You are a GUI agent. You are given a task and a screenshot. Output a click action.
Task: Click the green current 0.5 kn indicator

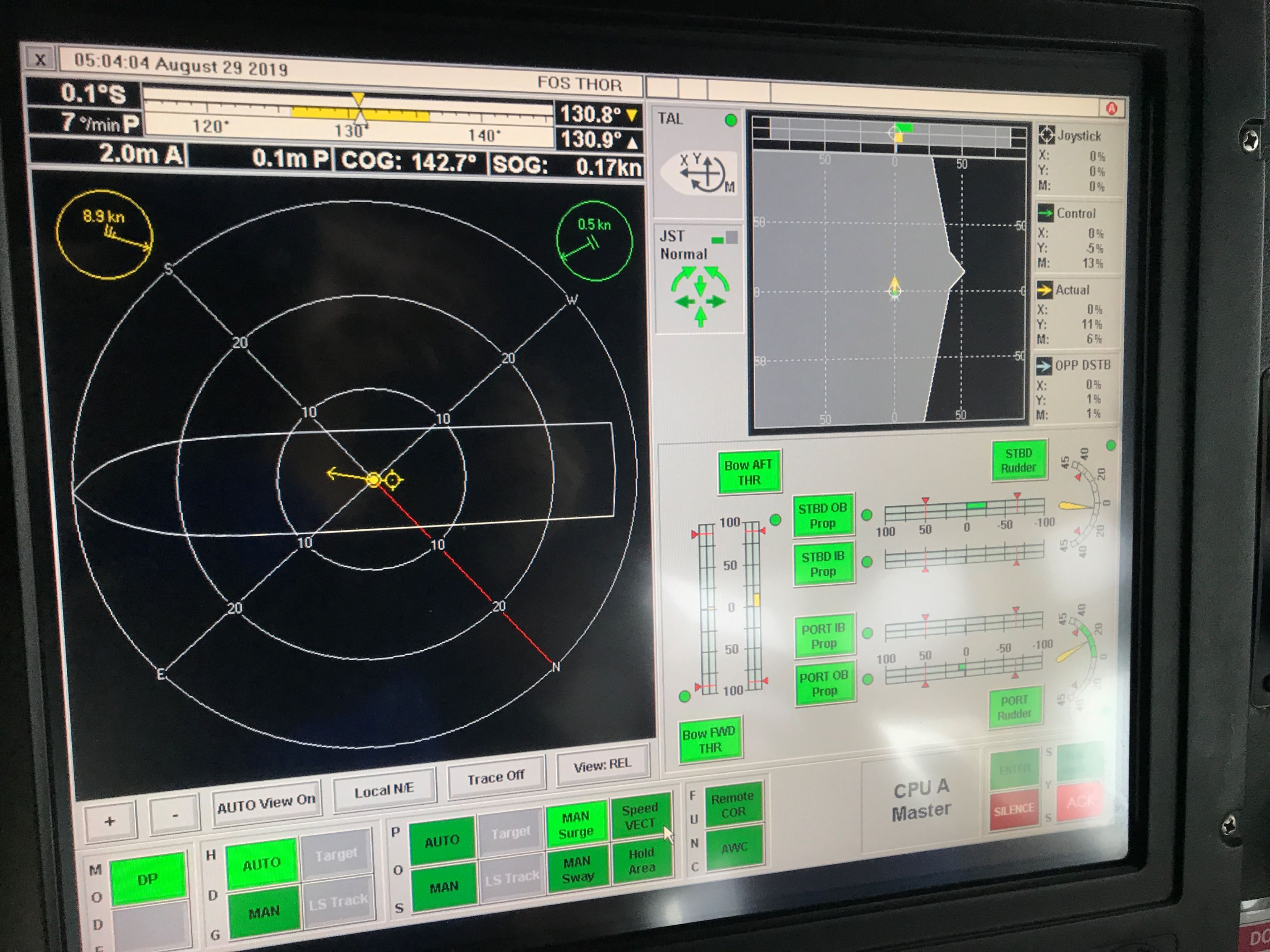click(x=594, y=241)
